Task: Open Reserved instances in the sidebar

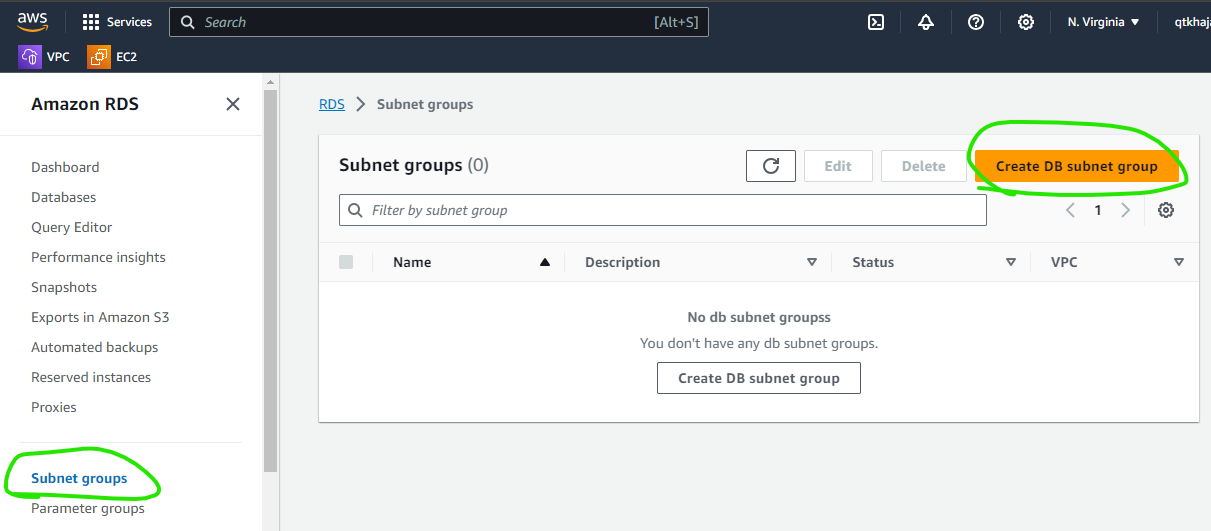Action: click(91, 377)
